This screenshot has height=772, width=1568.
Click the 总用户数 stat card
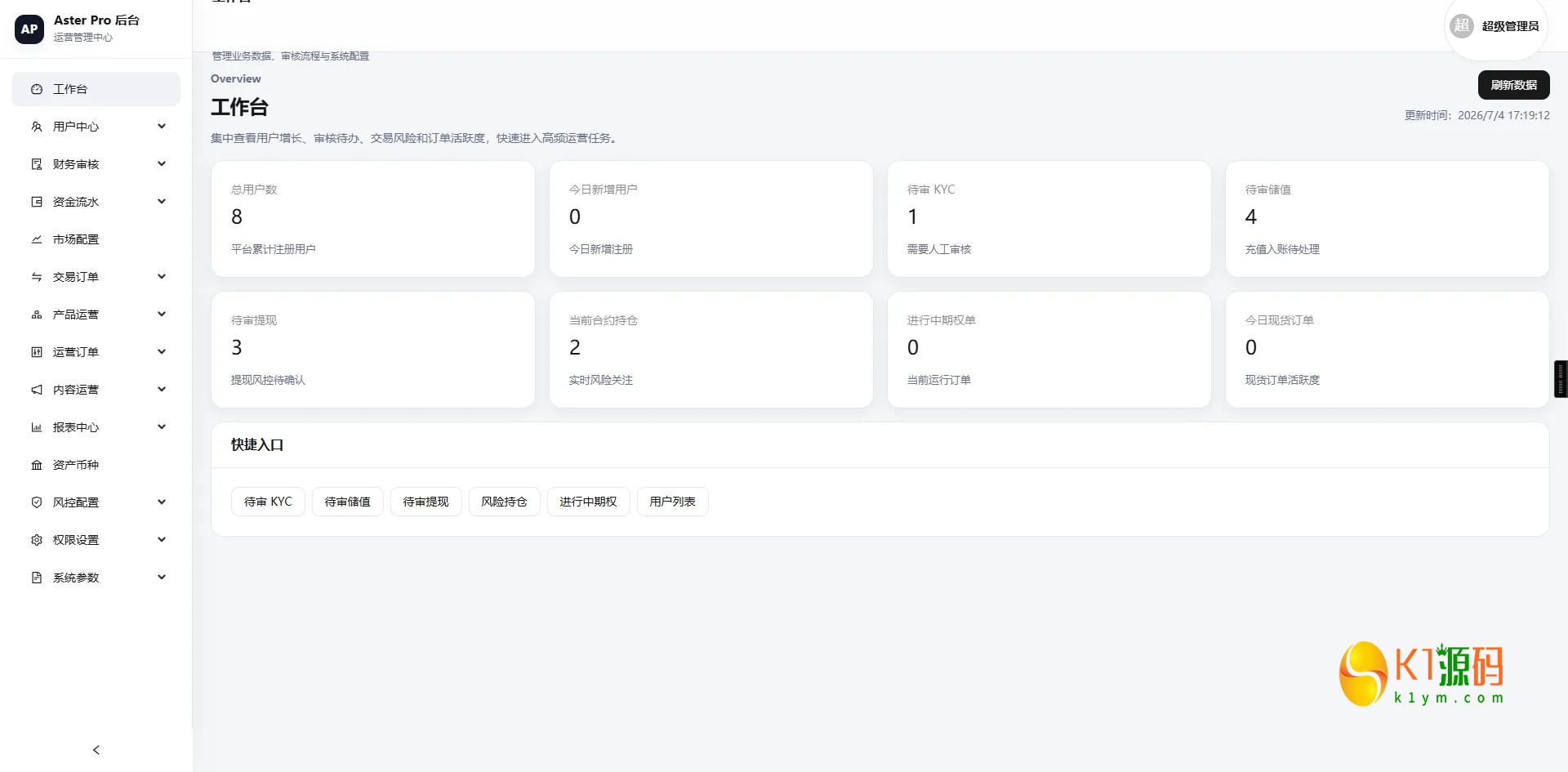coord(373,219)
